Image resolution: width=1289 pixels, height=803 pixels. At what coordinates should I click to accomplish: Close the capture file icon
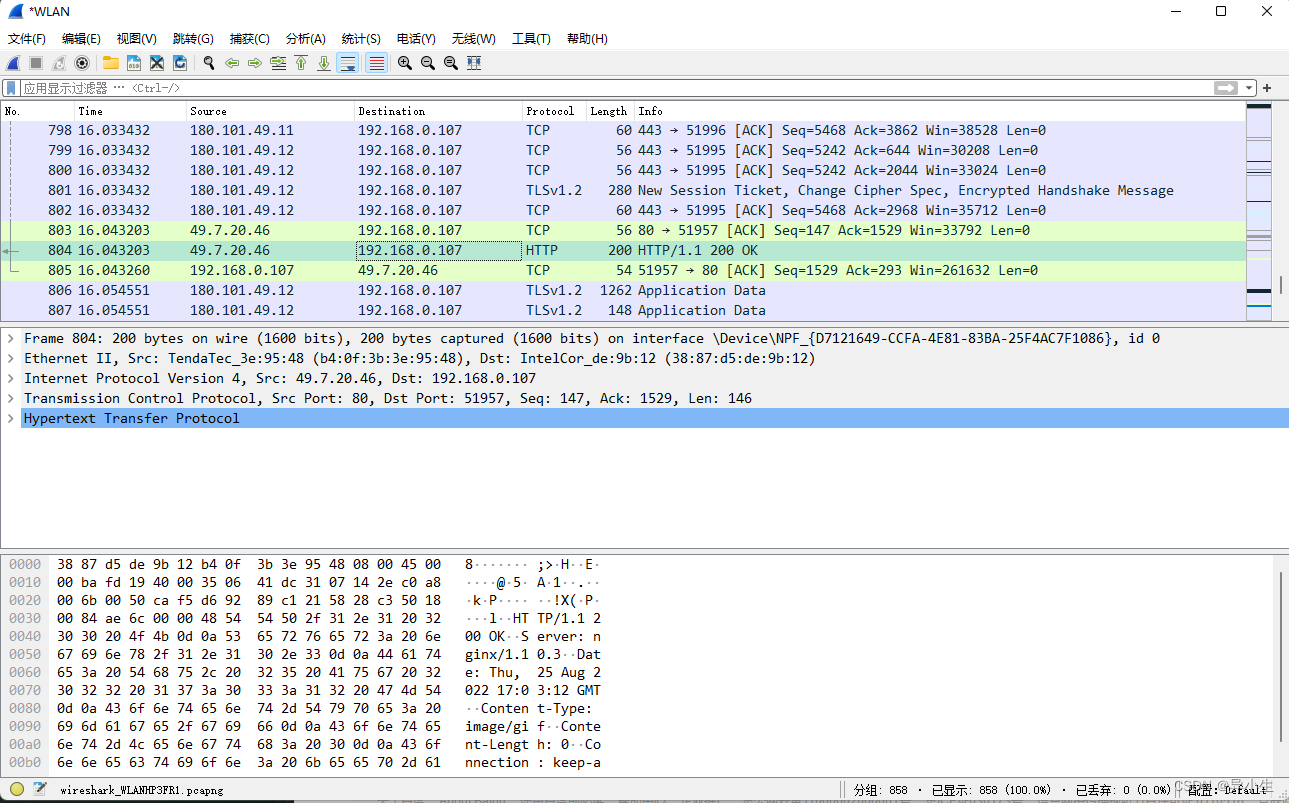[157, 63]
